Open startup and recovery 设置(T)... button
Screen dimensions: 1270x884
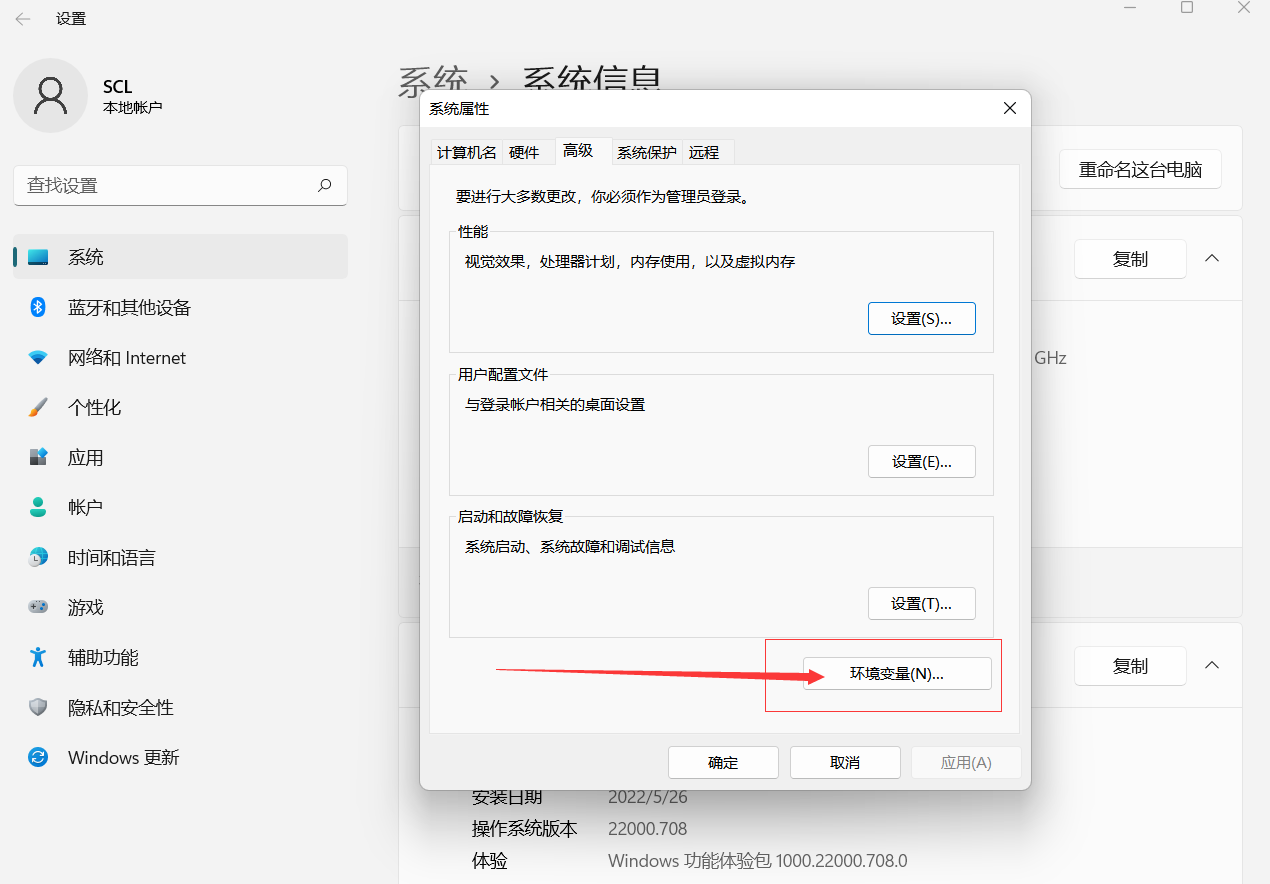921,603
